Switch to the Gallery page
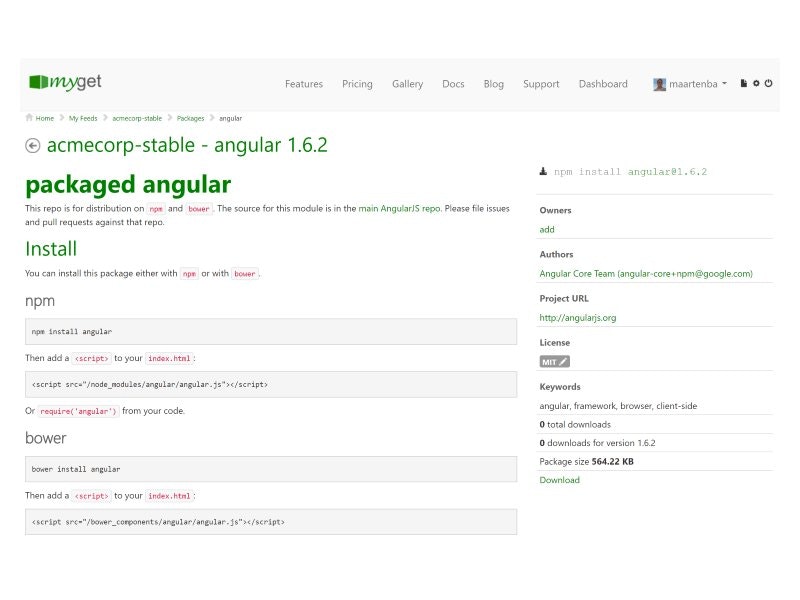The image size is (800, 600). [x=407, y=84]
